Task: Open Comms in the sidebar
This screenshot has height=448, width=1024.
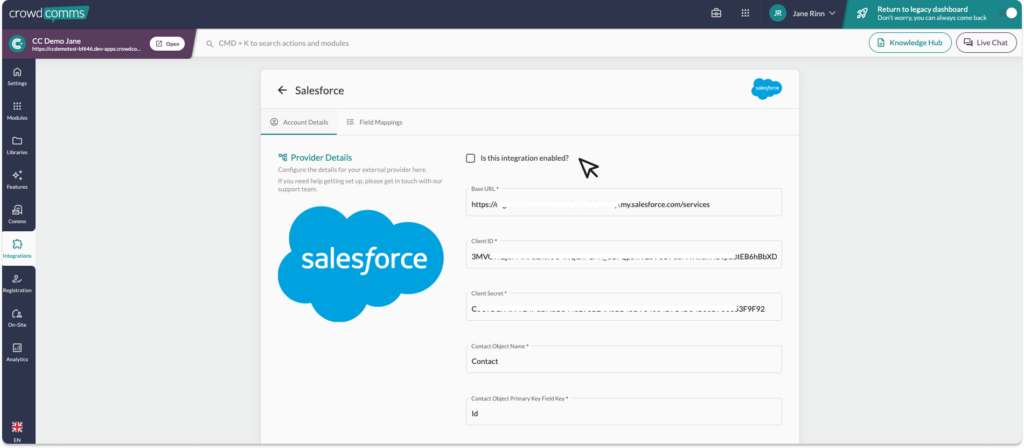Action: click(x=17, y=214)
